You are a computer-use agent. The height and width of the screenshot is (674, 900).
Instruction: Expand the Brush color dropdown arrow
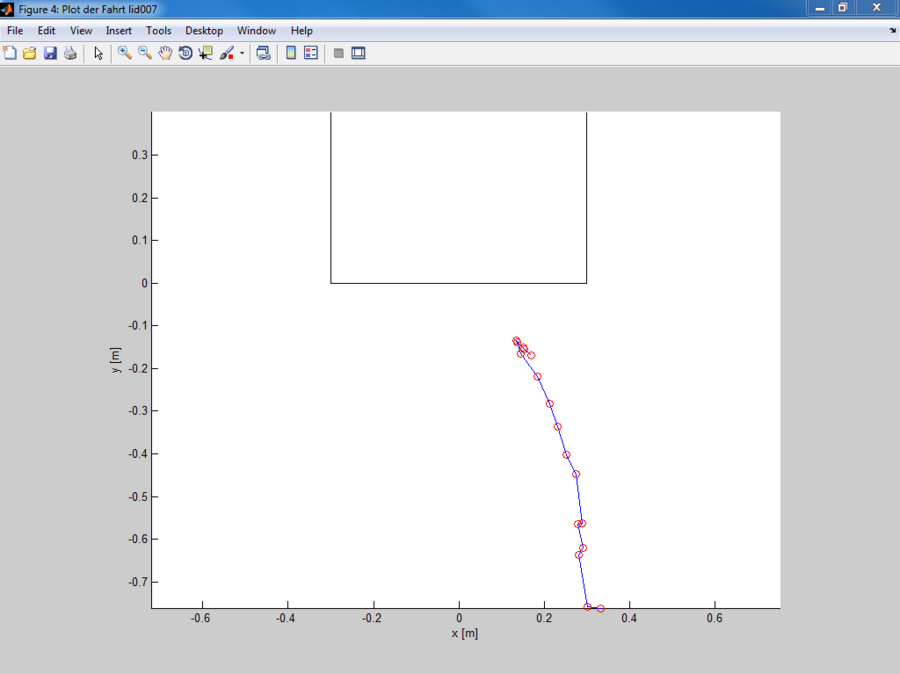242,54
